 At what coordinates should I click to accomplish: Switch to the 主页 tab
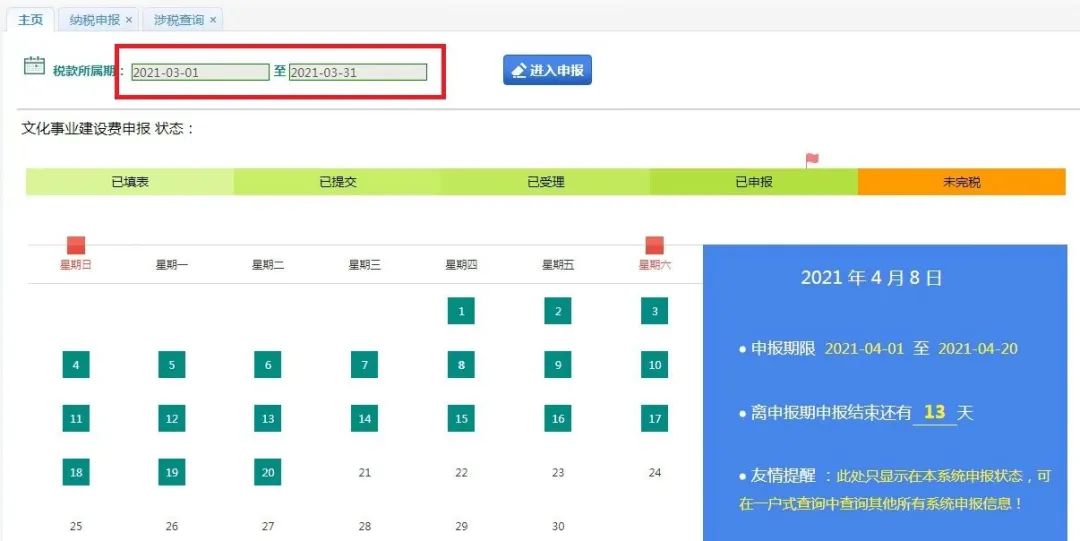coord(30,19)
